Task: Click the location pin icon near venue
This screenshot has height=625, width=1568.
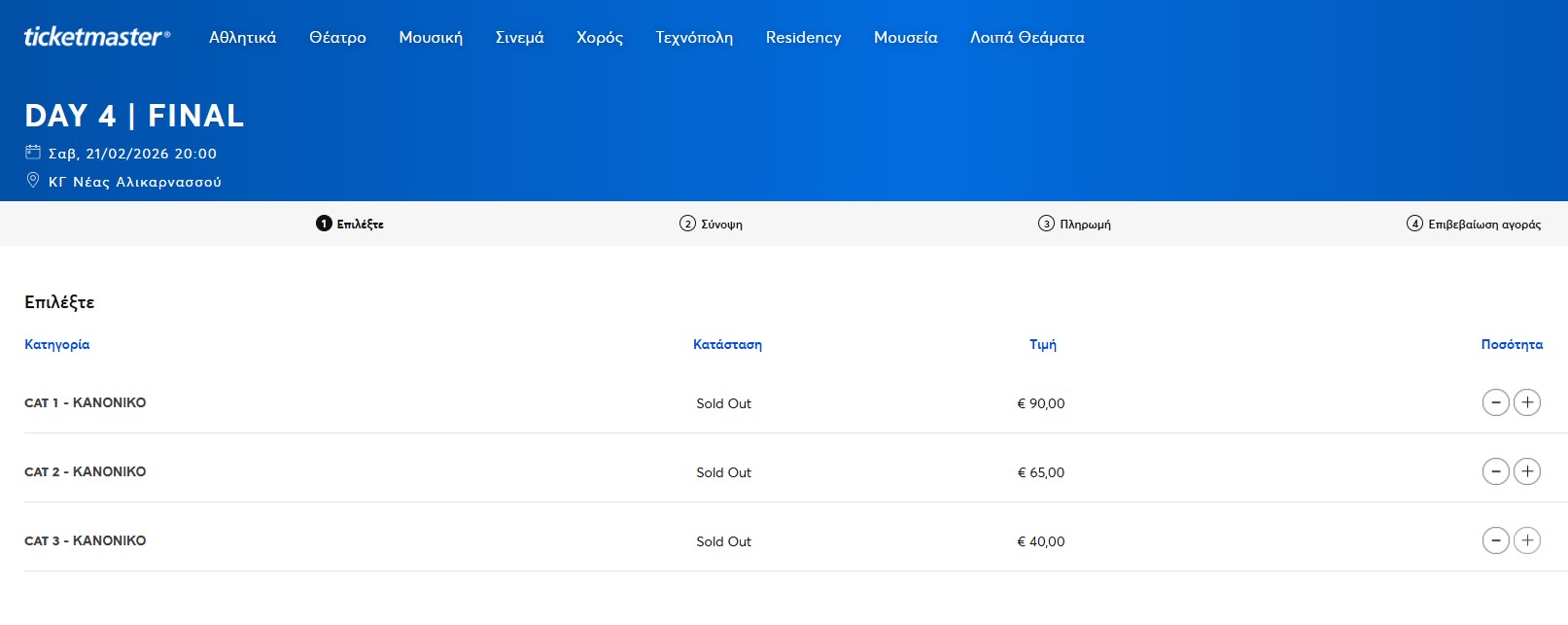Action: [x=33, y=181]
